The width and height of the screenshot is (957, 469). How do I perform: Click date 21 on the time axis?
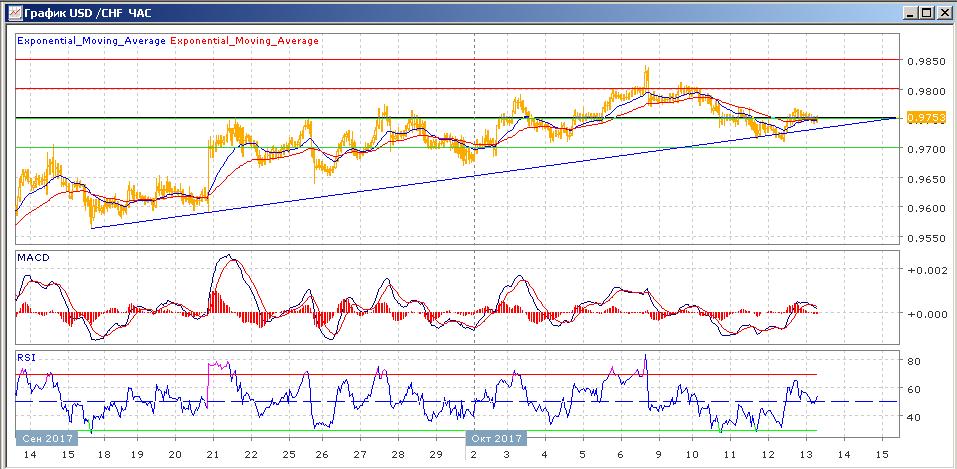click(x=212, y=455)
